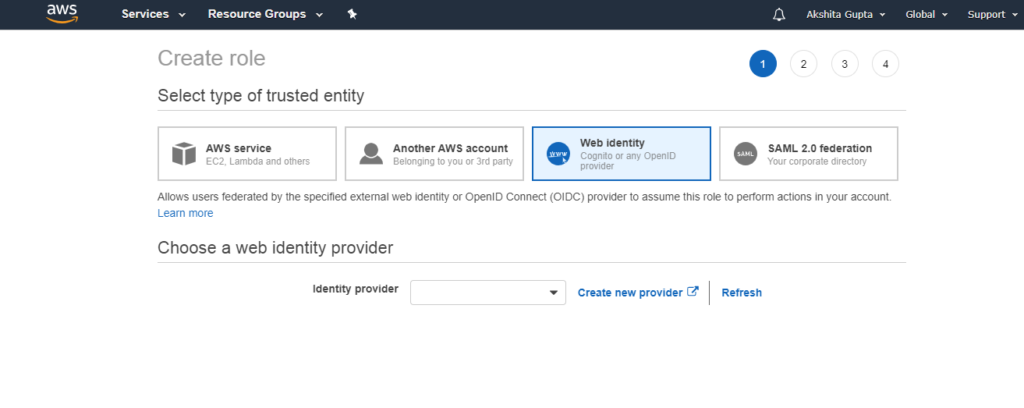Expand the Identity provider dropdown
This screenshot has height=408, width=1024.
click(x=488, y=292)
